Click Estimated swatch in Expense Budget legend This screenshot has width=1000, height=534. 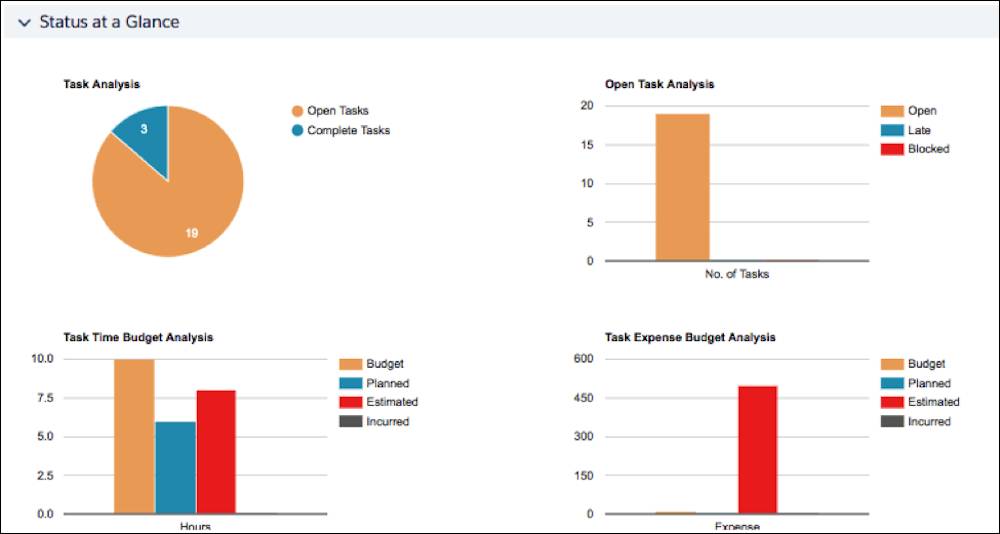coord(892,402)
